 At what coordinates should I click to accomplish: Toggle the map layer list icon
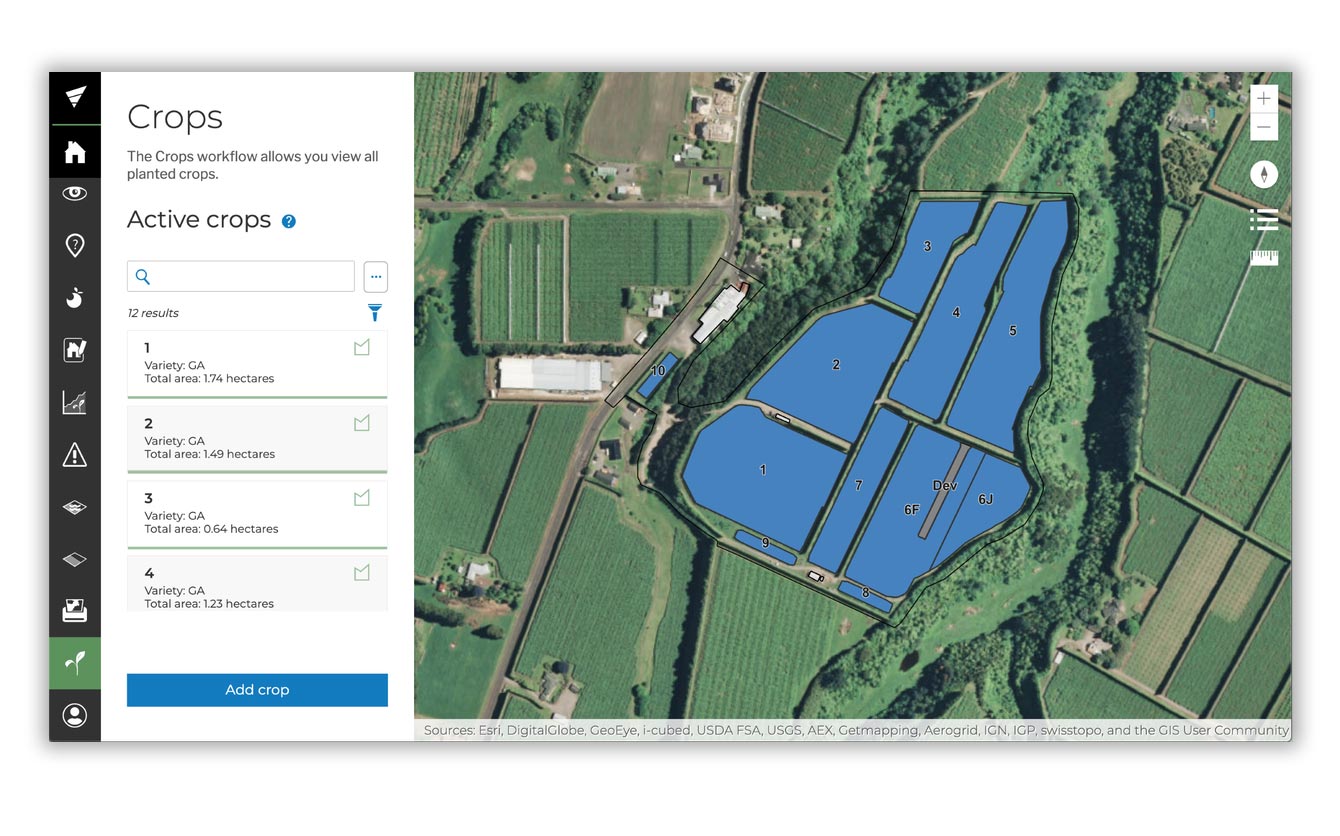click(1264, 219)
